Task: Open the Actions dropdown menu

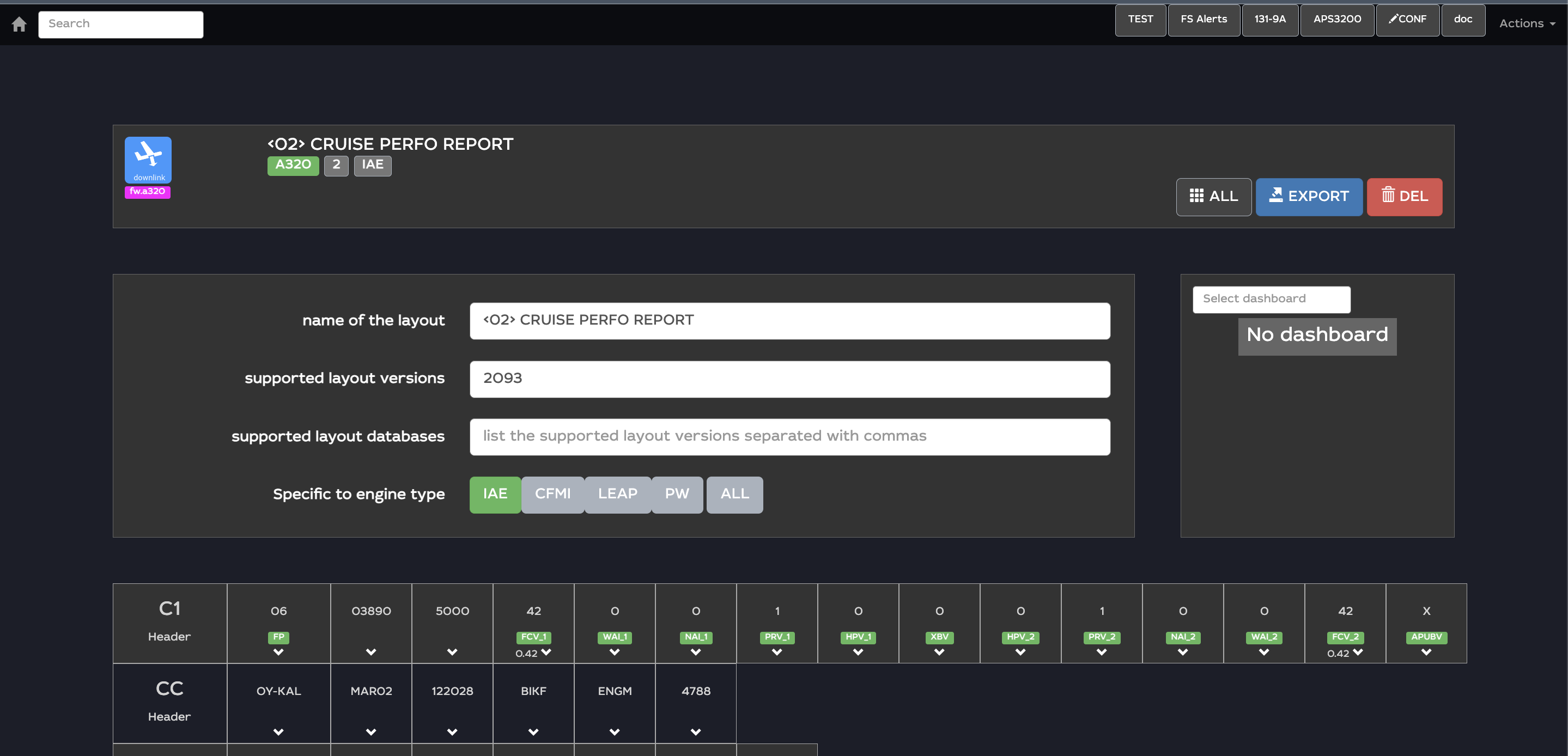Action: tap(1527, 24)
